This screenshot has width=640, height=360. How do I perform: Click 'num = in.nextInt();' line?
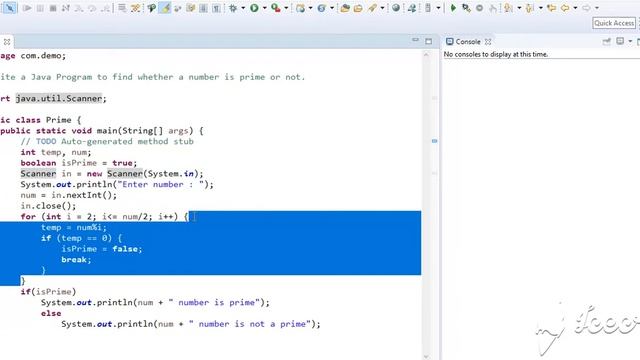click(x=69, y=195)
